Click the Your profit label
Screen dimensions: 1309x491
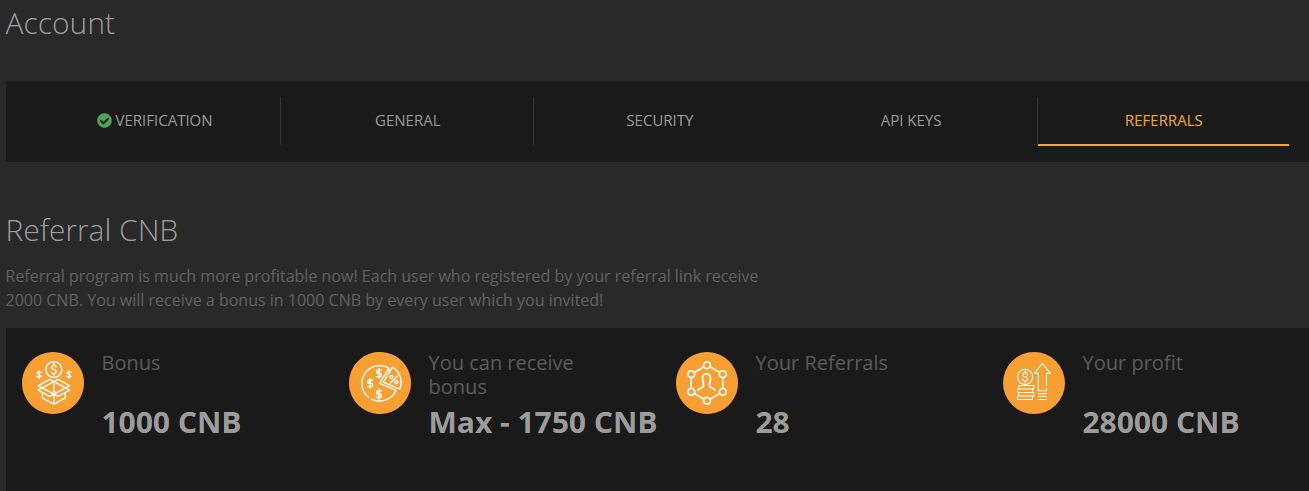click(x=1132, y=363)
